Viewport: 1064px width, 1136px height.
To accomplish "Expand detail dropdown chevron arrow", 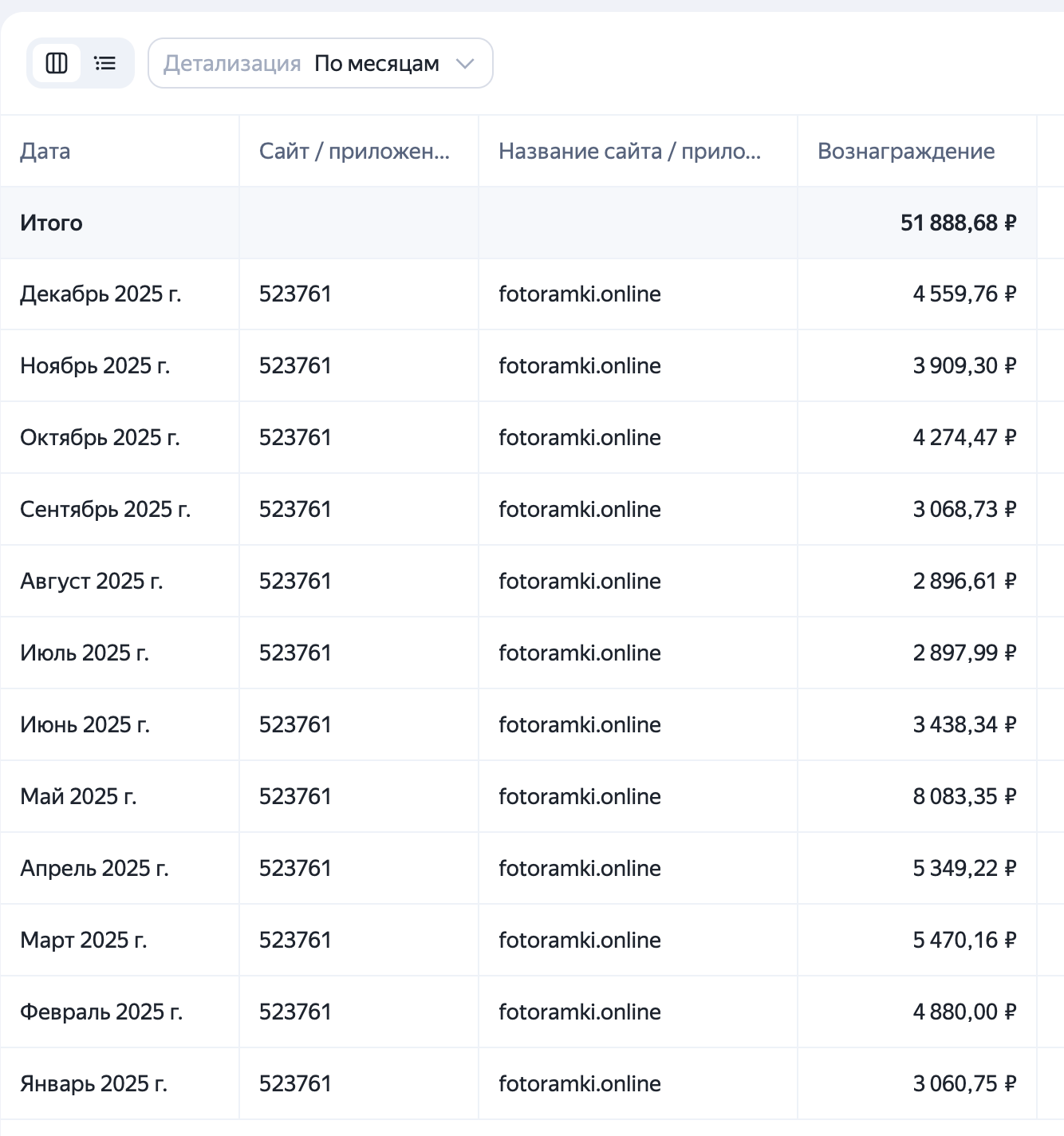I will pos(465,63).
